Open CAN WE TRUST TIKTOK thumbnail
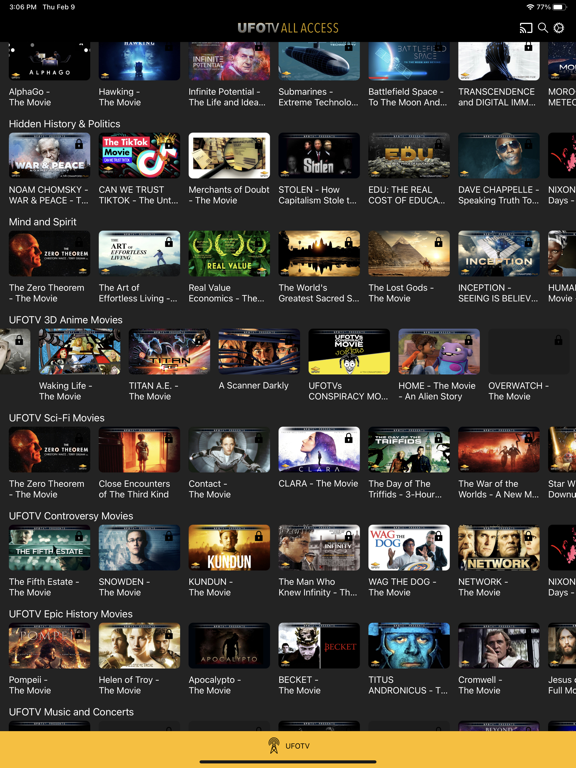Viewport: 576px width, 768px height. [139, 155]
